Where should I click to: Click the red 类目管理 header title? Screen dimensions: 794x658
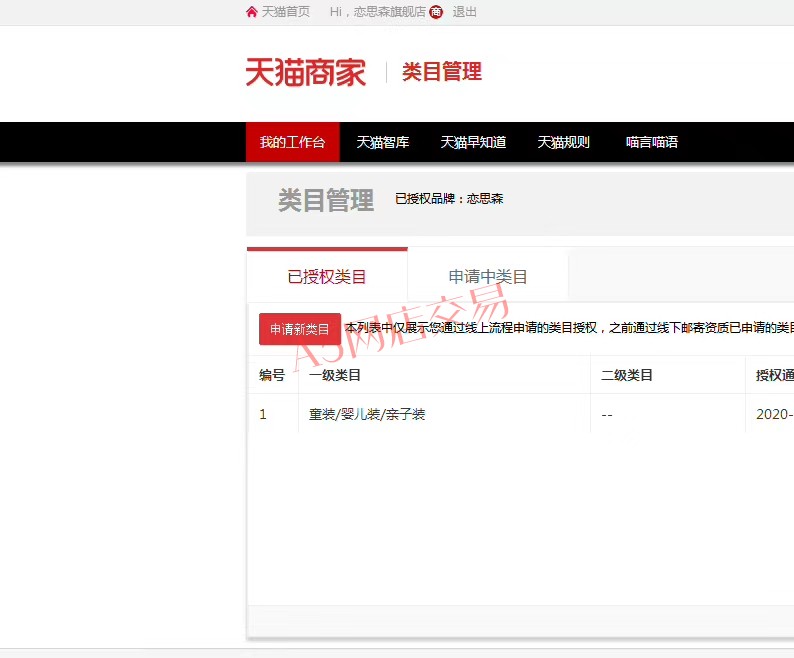[442, 71]
